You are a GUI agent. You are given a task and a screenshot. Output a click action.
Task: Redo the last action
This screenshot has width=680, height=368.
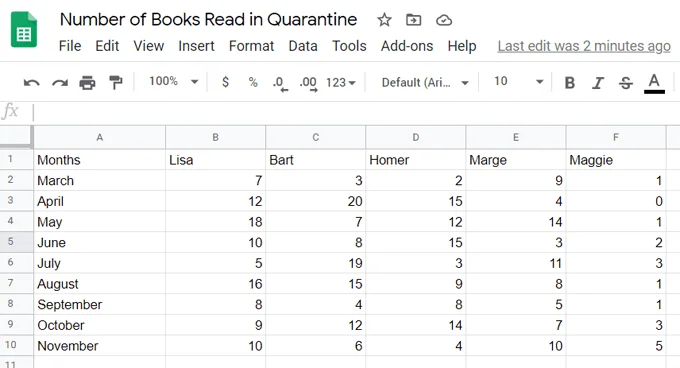click(x=60, y=82)
